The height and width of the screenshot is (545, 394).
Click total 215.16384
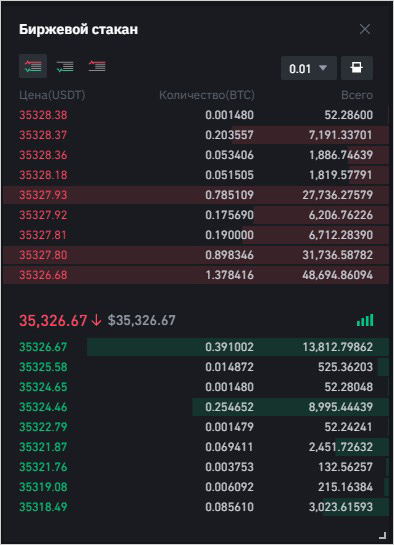(x=345, y=487)
